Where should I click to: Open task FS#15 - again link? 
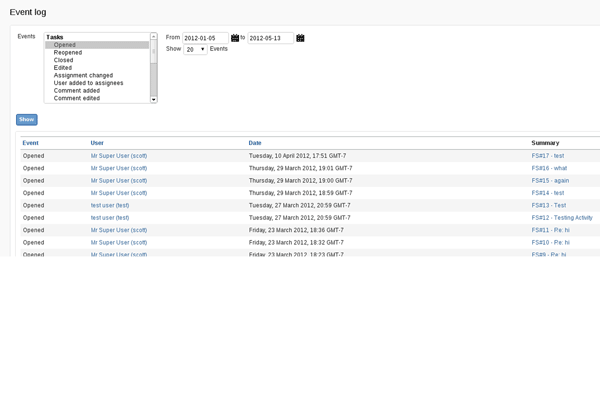click(x=549, y=180)
